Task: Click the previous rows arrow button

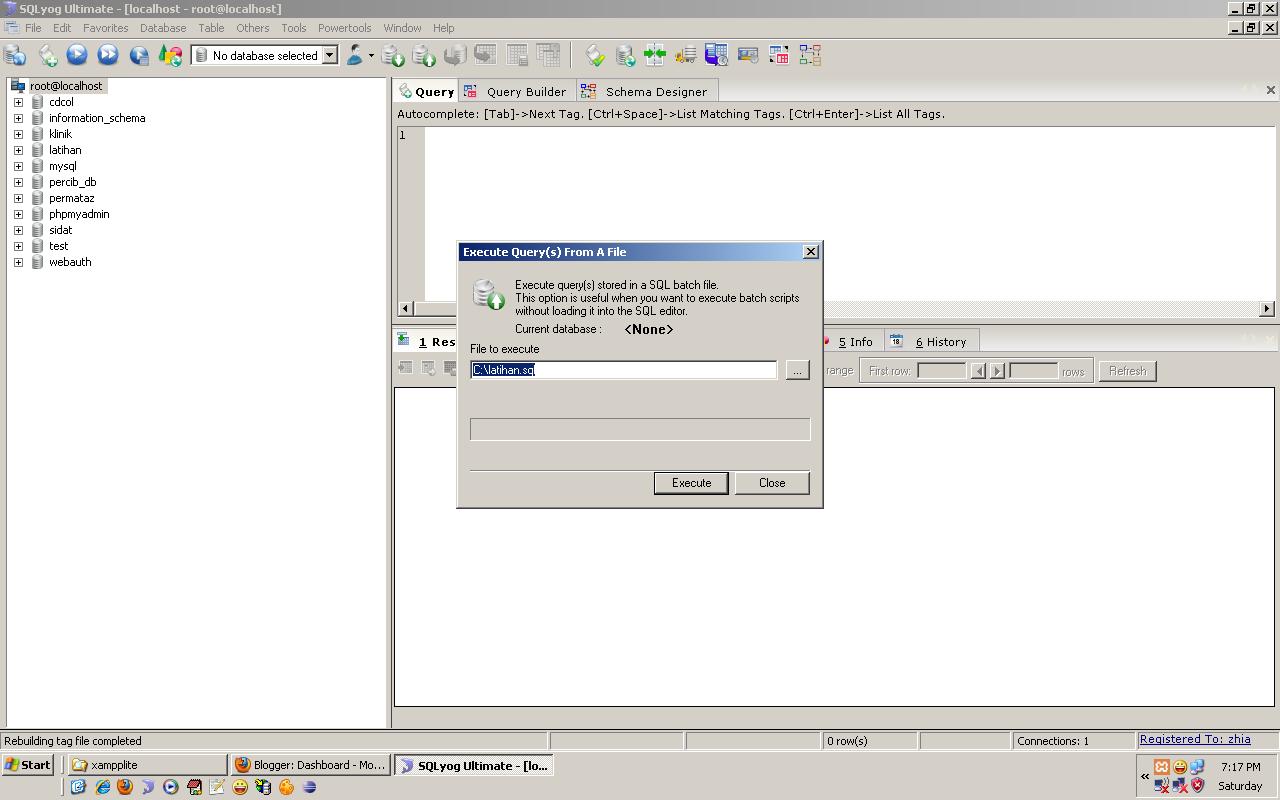Action: (x=979, y=371)
